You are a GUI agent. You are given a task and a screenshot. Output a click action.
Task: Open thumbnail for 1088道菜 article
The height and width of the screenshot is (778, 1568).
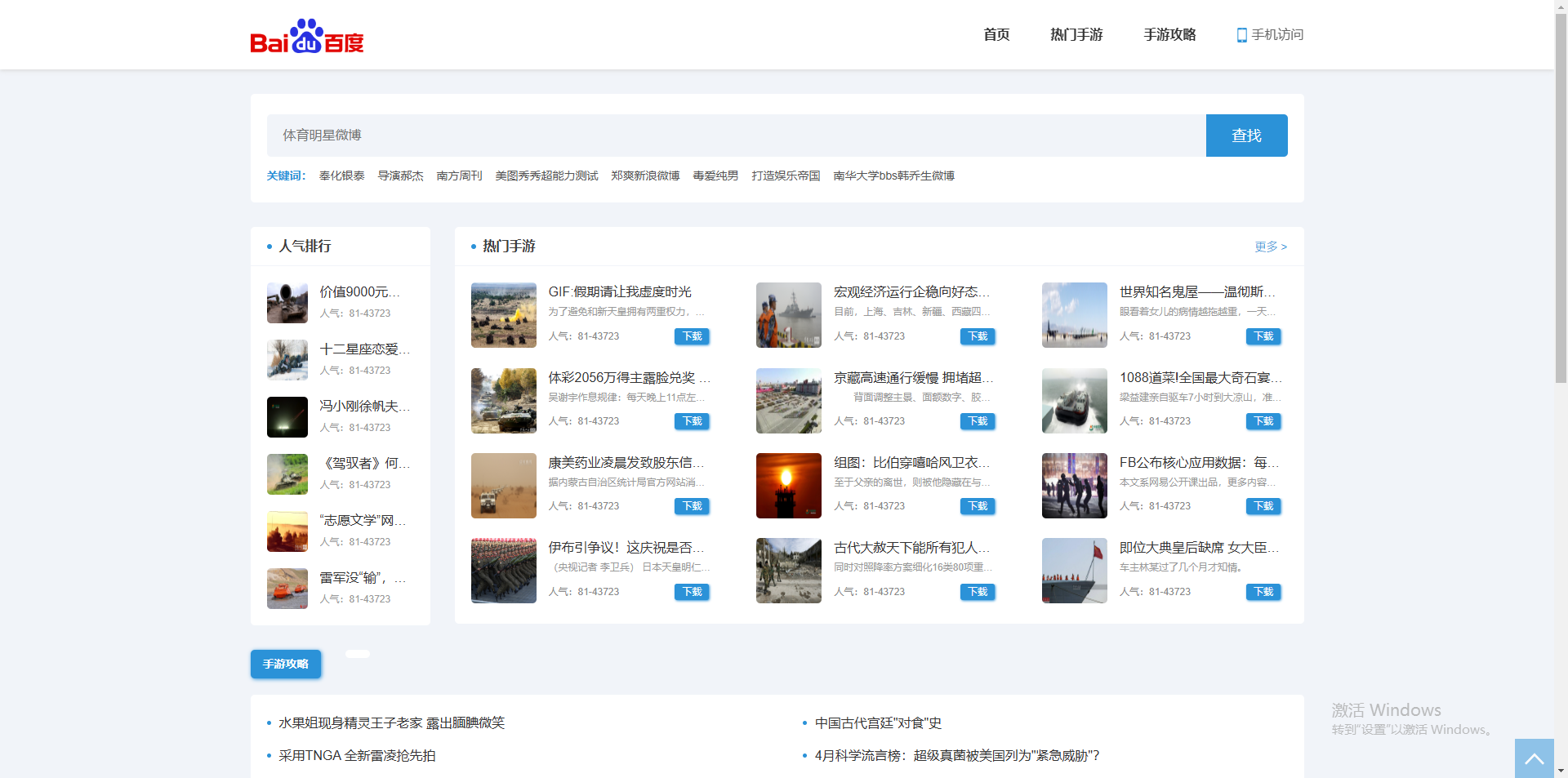tap(1074, 401)
